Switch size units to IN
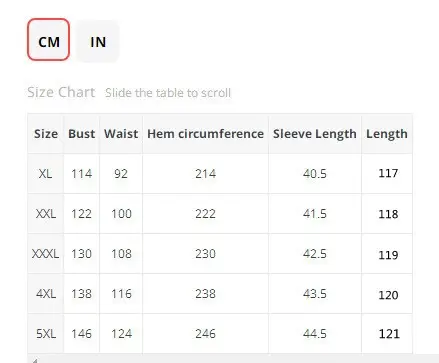This screenshot has width=439, height=363. (x=98, y=41)
